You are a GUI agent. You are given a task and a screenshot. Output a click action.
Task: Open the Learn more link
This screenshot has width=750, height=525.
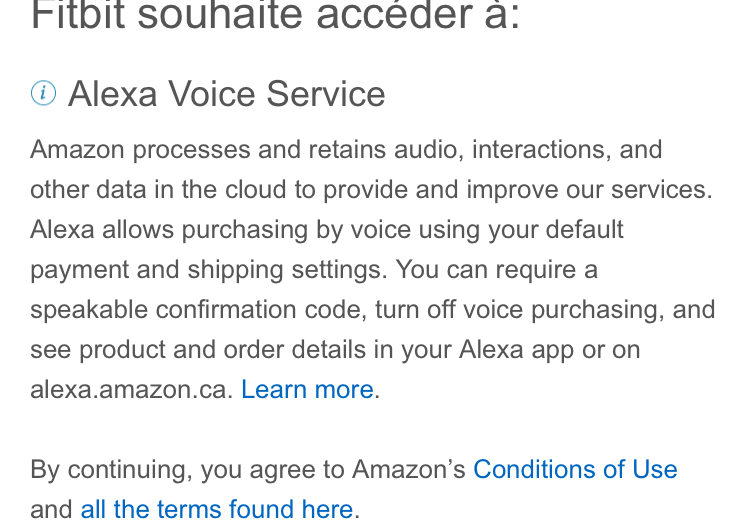pos(307,389)
